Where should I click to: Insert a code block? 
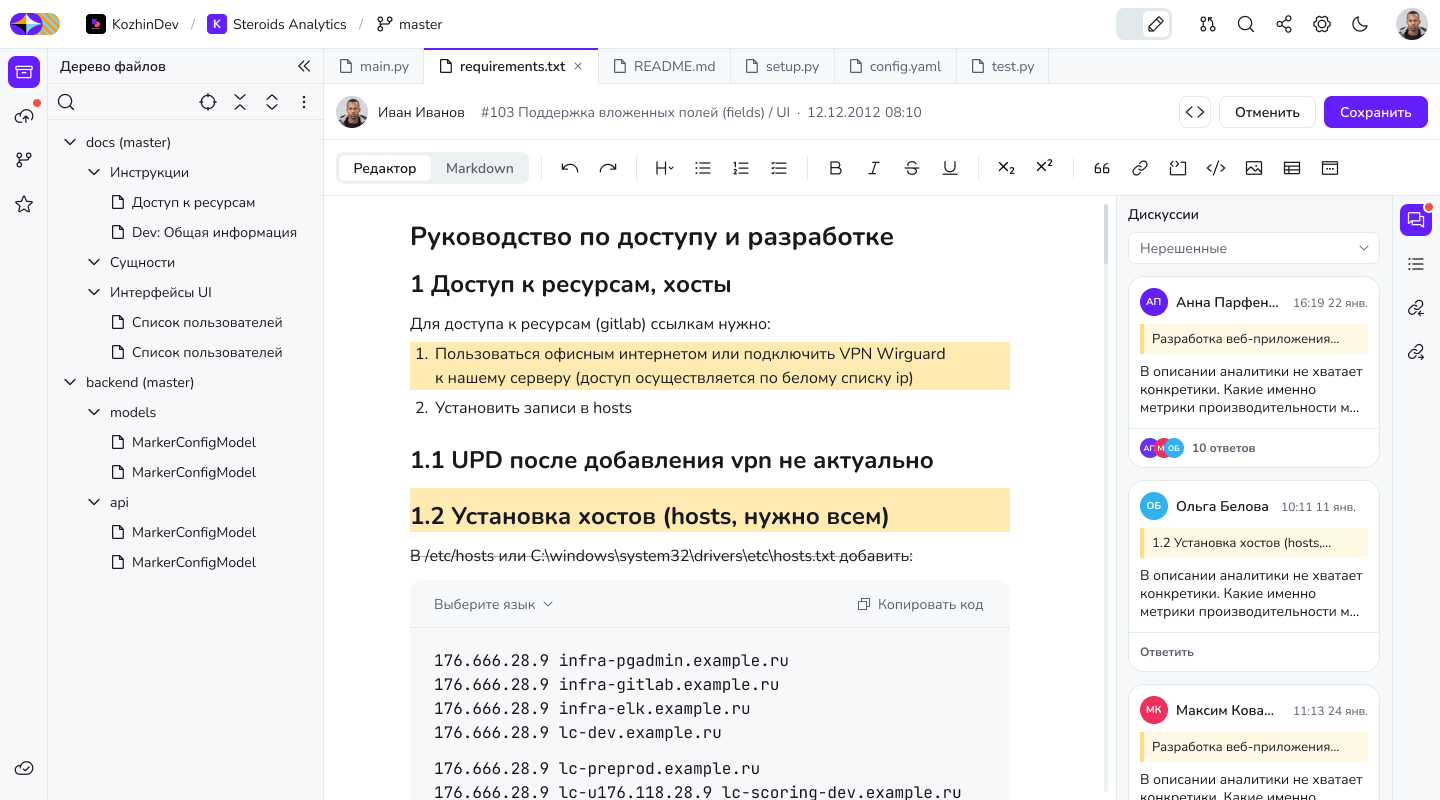tap(1178, 168)
